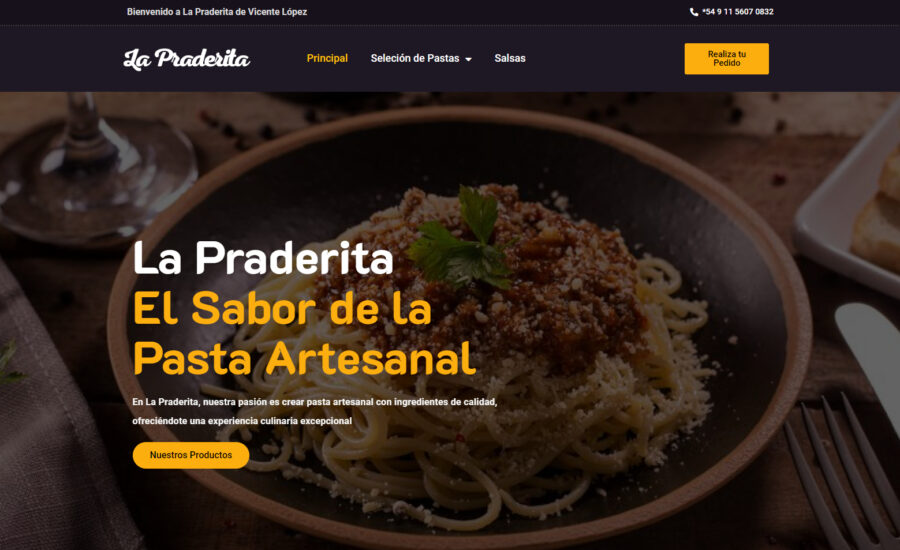Click the La Praderita script logo
The height and width of the screenshot is (550, 900).
pos(187,59)
